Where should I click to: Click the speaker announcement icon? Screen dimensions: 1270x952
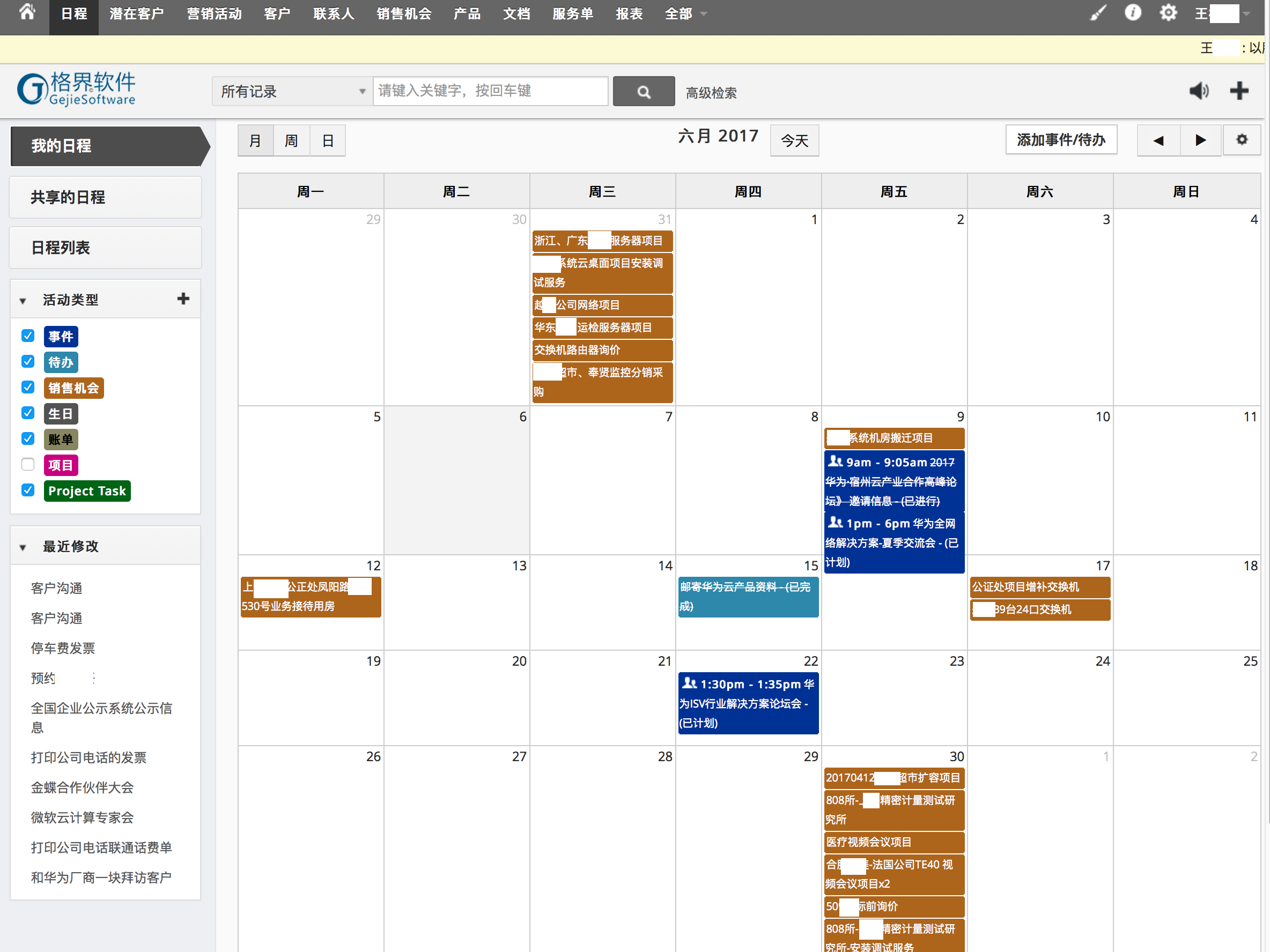[1199, 91]
